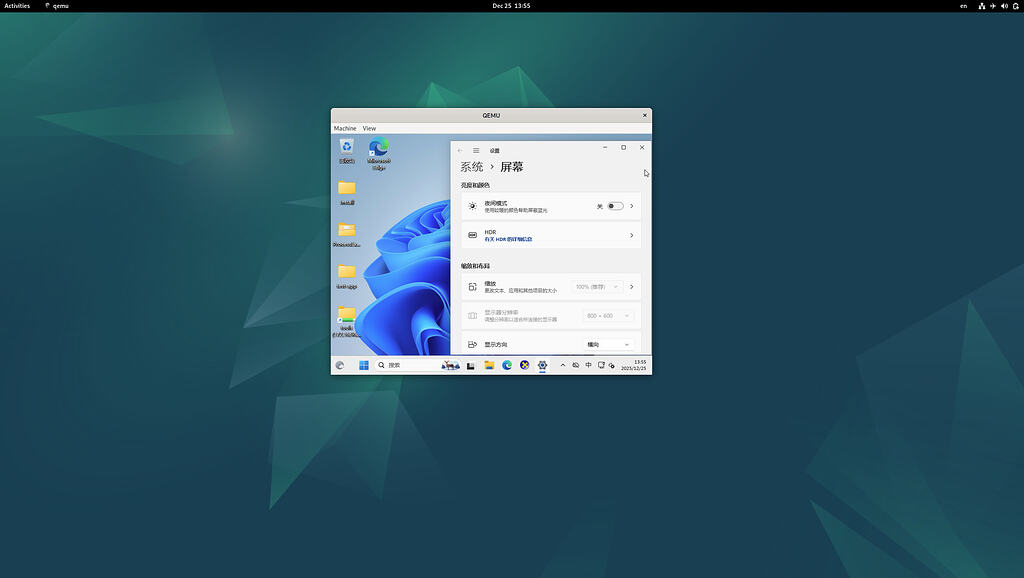1024x578 pixels.
Task: Click the Windows Start button
Action: (364, 365)
